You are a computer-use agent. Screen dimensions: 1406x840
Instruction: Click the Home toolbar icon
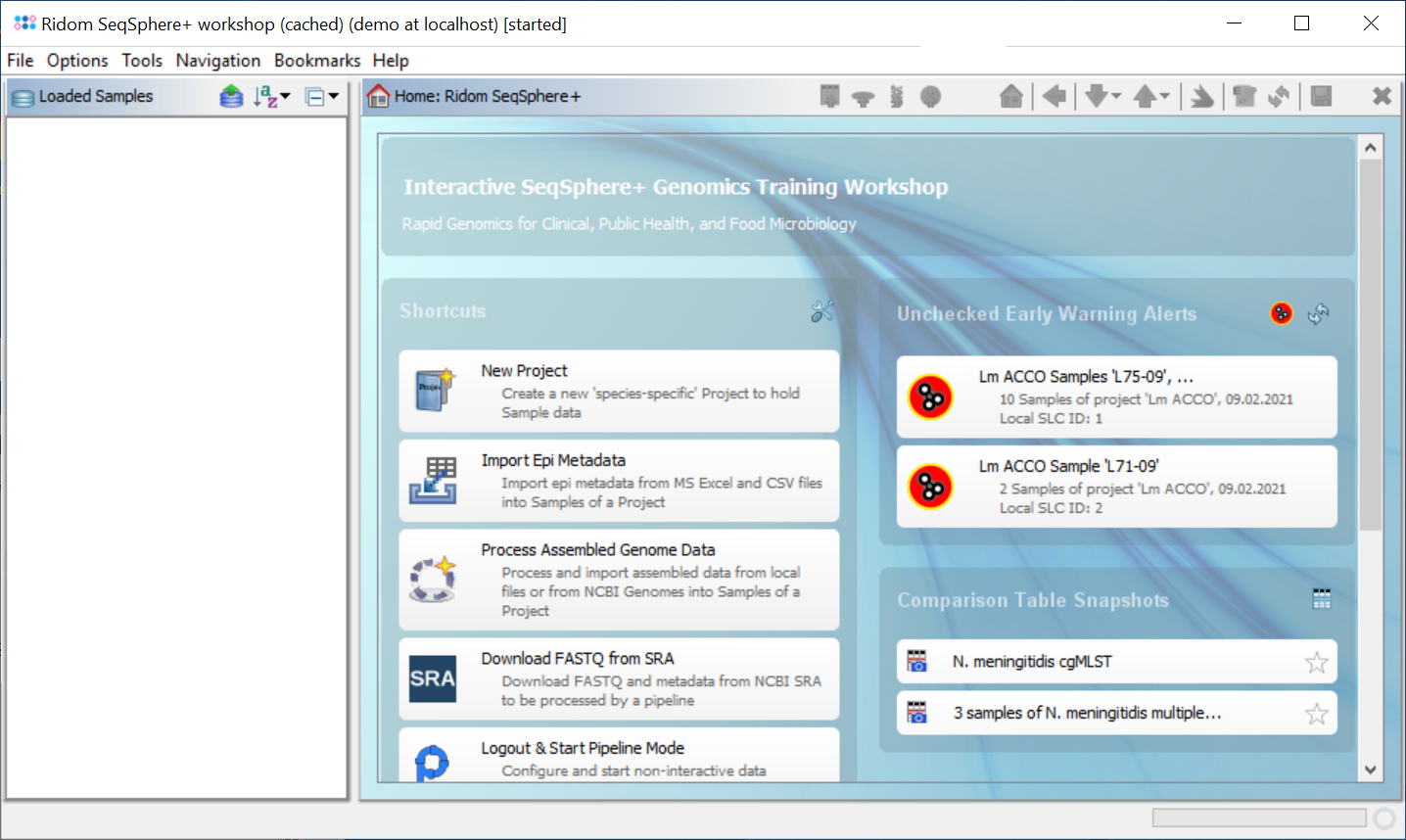(x=1011, y=96)
